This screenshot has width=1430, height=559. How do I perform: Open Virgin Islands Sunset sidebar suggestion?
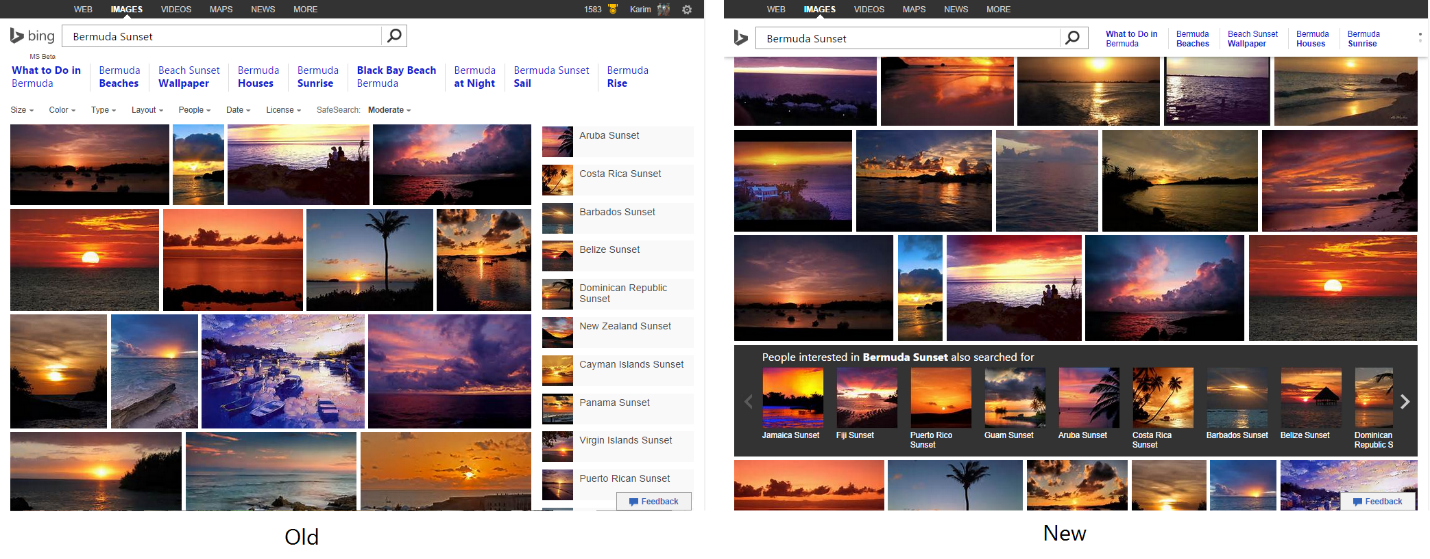[617, 446]
